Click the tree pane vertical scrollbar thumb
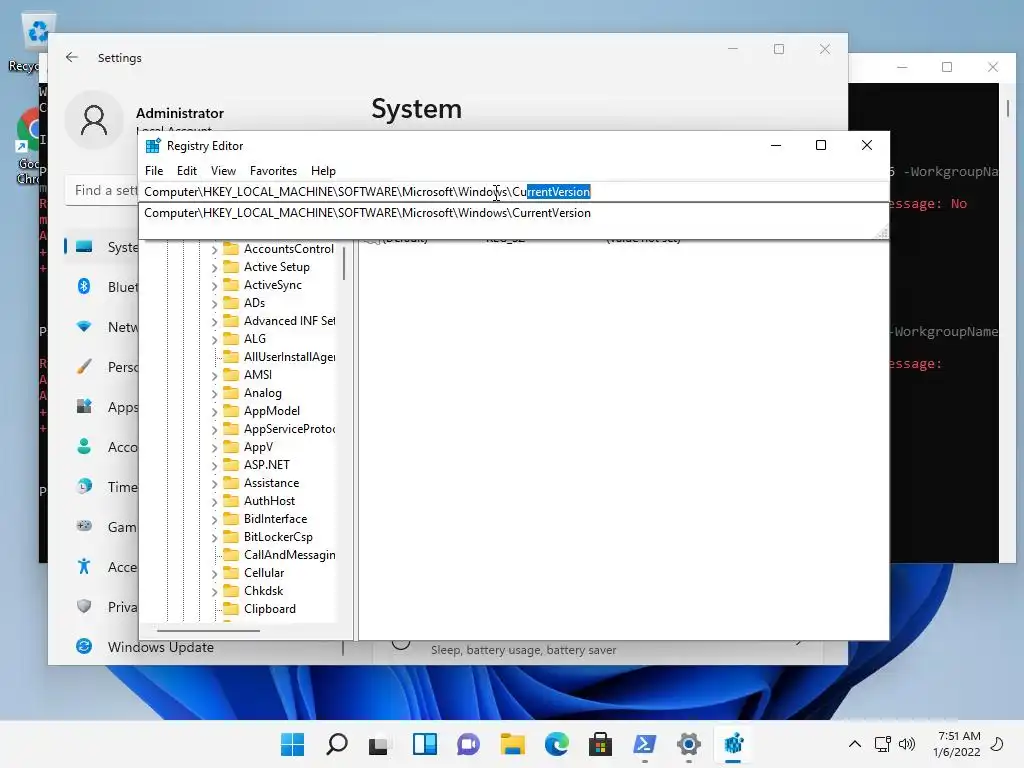 pyautogui.click(x=344, y=263)
